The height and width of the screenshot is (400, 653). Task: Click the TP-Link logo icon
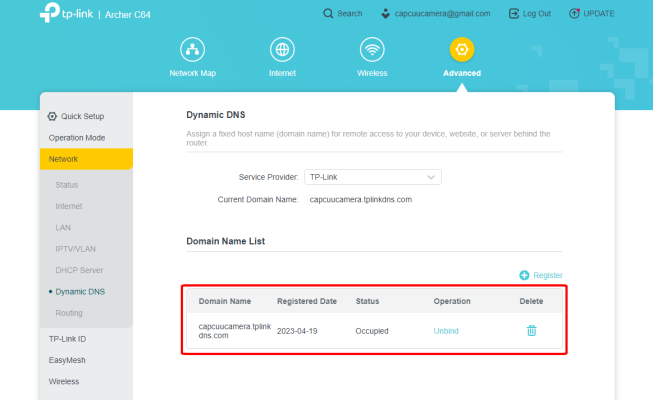pyautogui.click(x=50, y=12)
